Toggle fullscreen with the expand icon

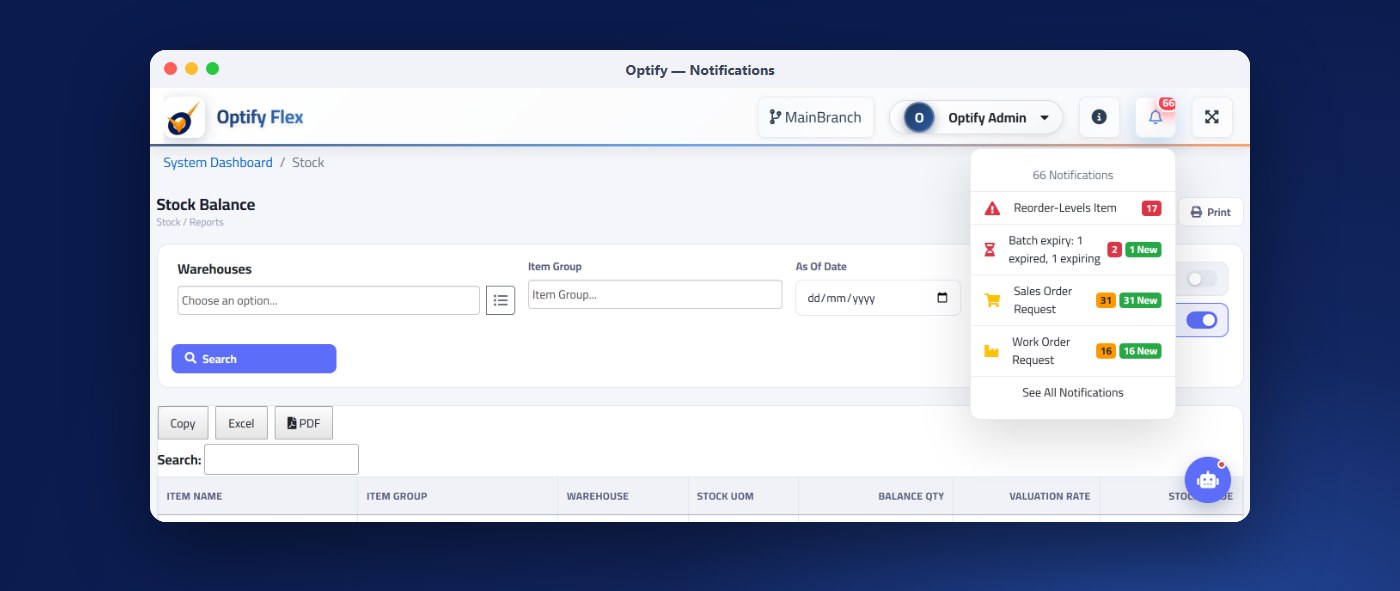click(x=1212, y=117)
